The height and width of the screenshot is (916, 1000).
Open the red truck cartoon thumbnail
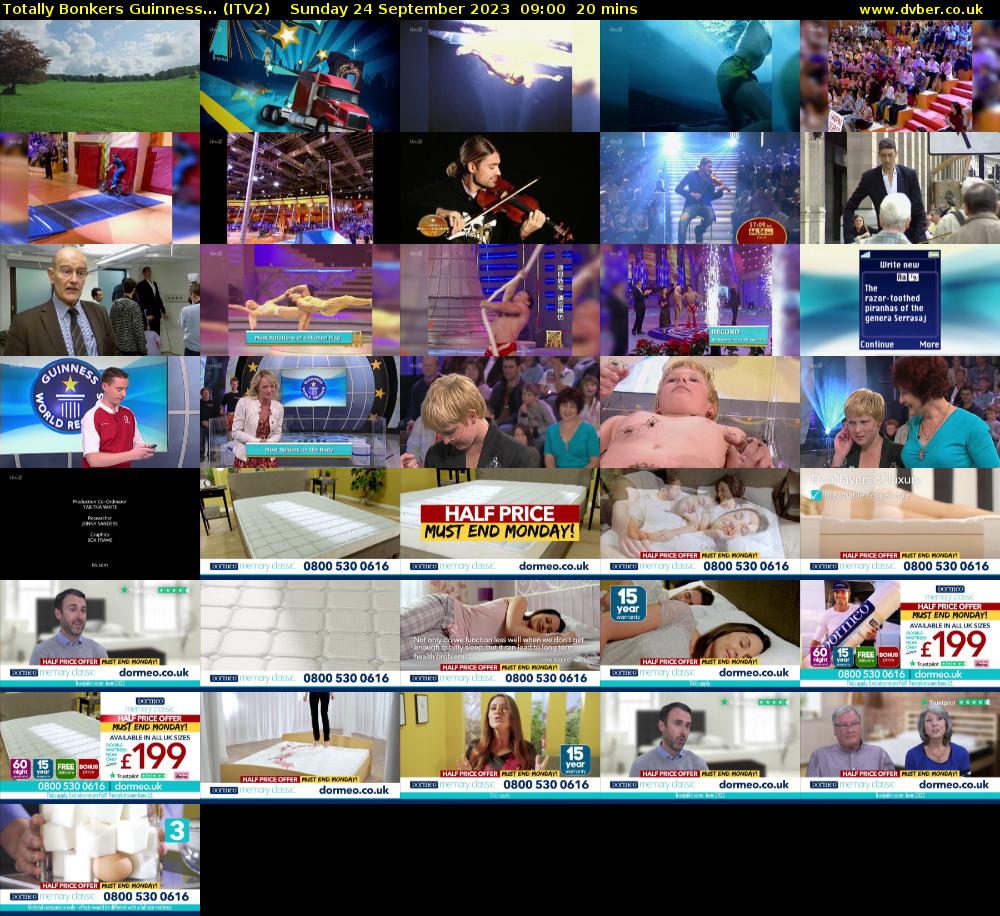tap(300, 76)
